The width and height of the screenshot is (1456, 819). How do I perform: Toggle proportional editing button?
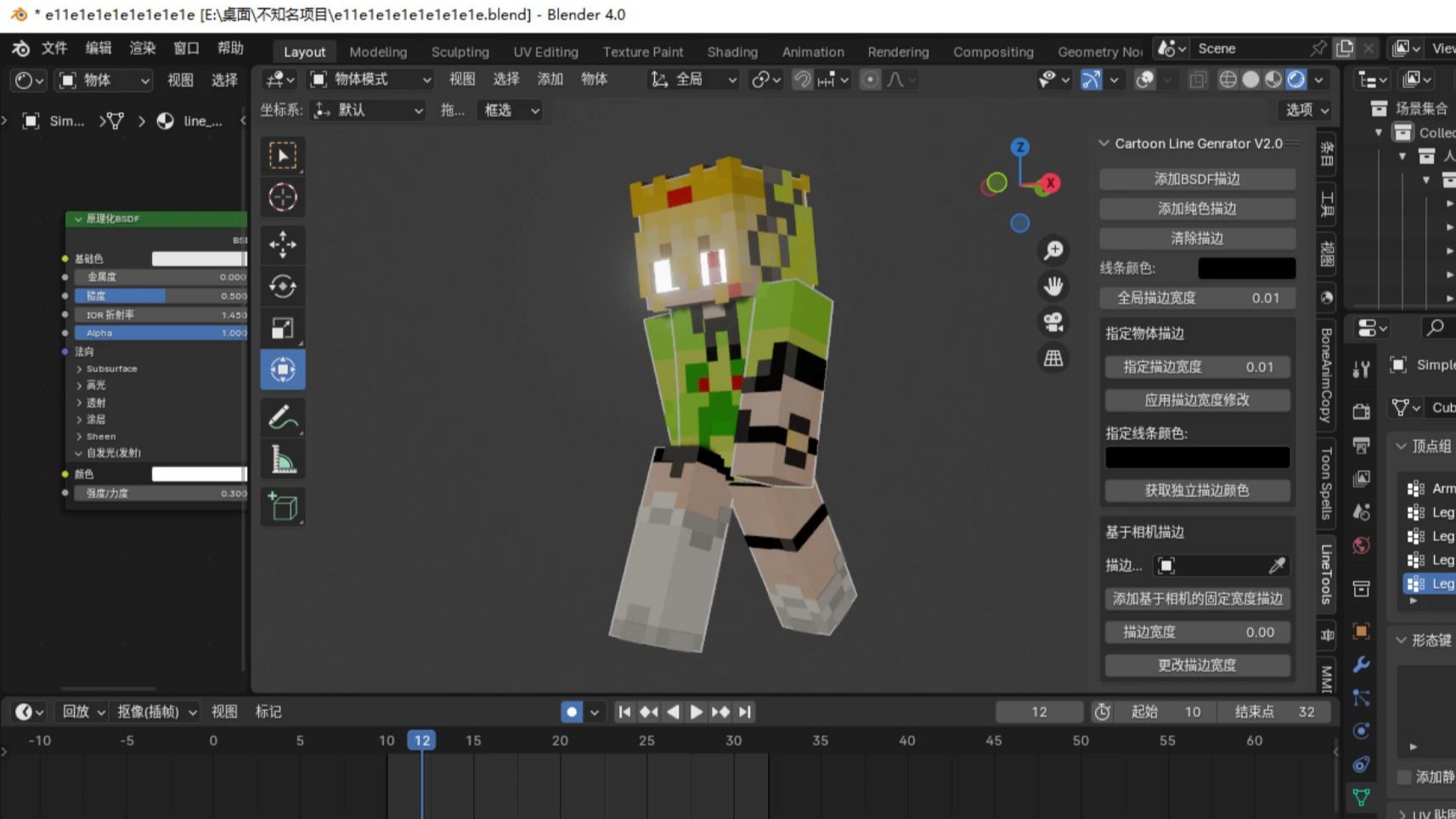click(x=870, y=80)
